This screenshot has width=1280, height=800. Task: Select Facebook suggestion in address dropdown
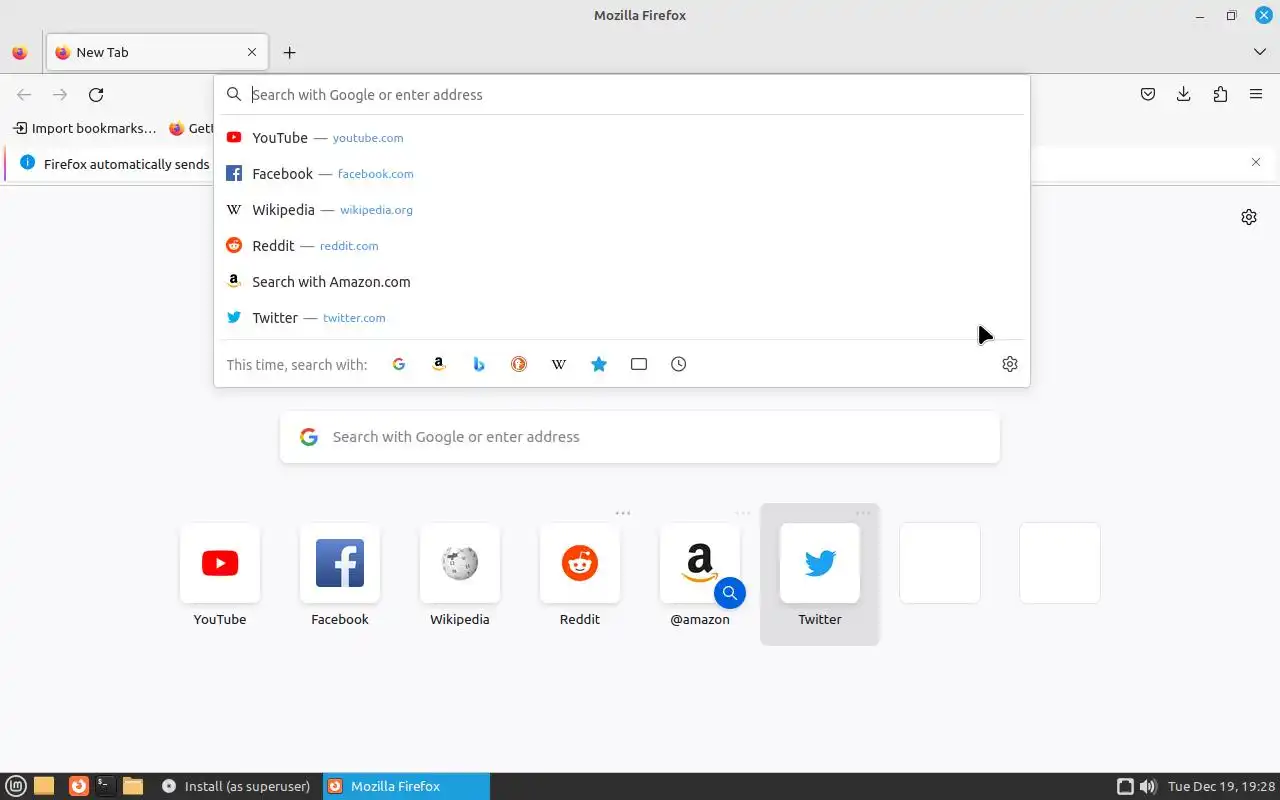622,174
